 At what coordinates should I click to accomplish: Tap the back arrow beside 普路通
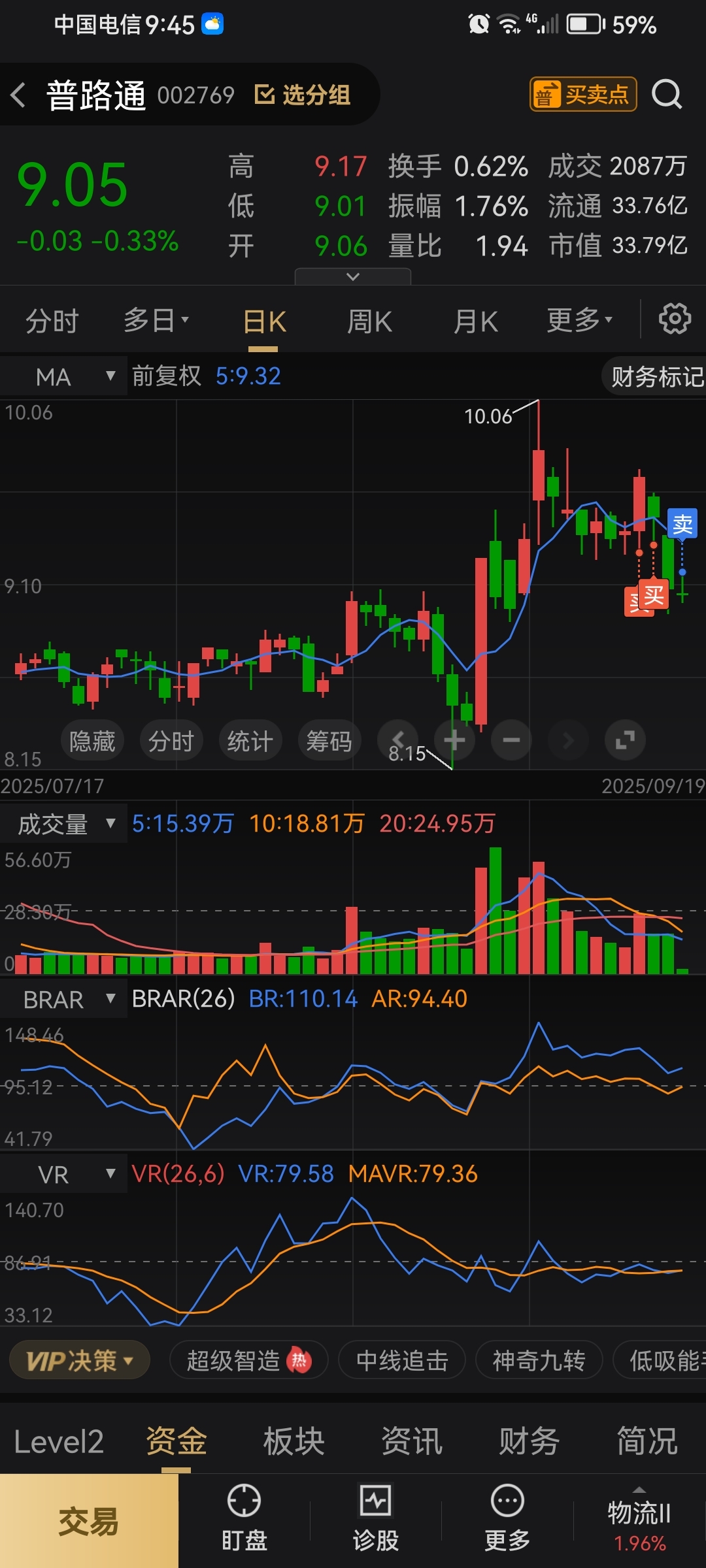[x=18, y=95]
